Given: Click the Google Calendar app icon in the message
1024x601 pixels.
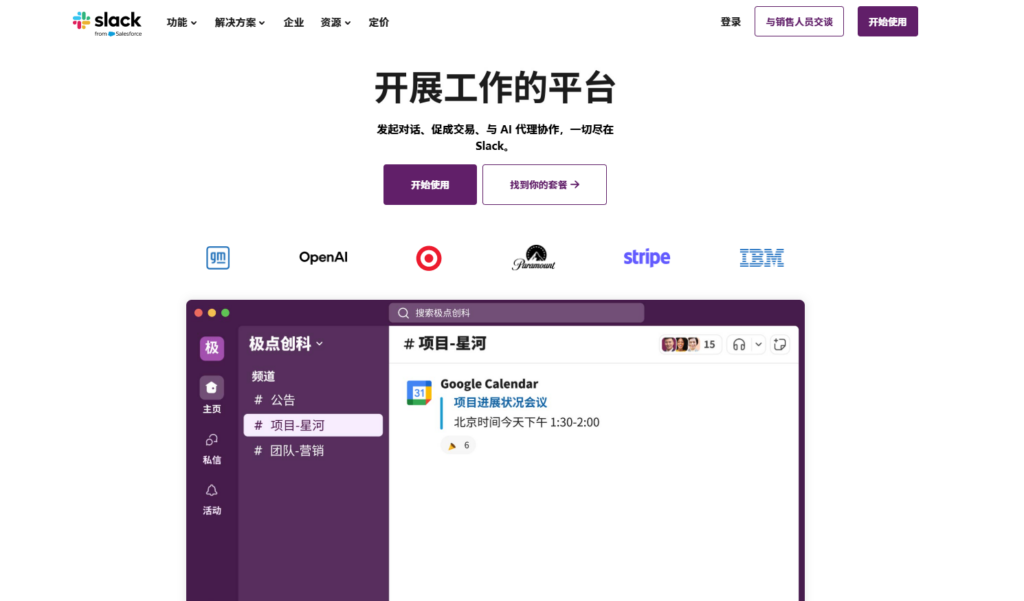Looking at the screenshot, I should coord(419,391).
